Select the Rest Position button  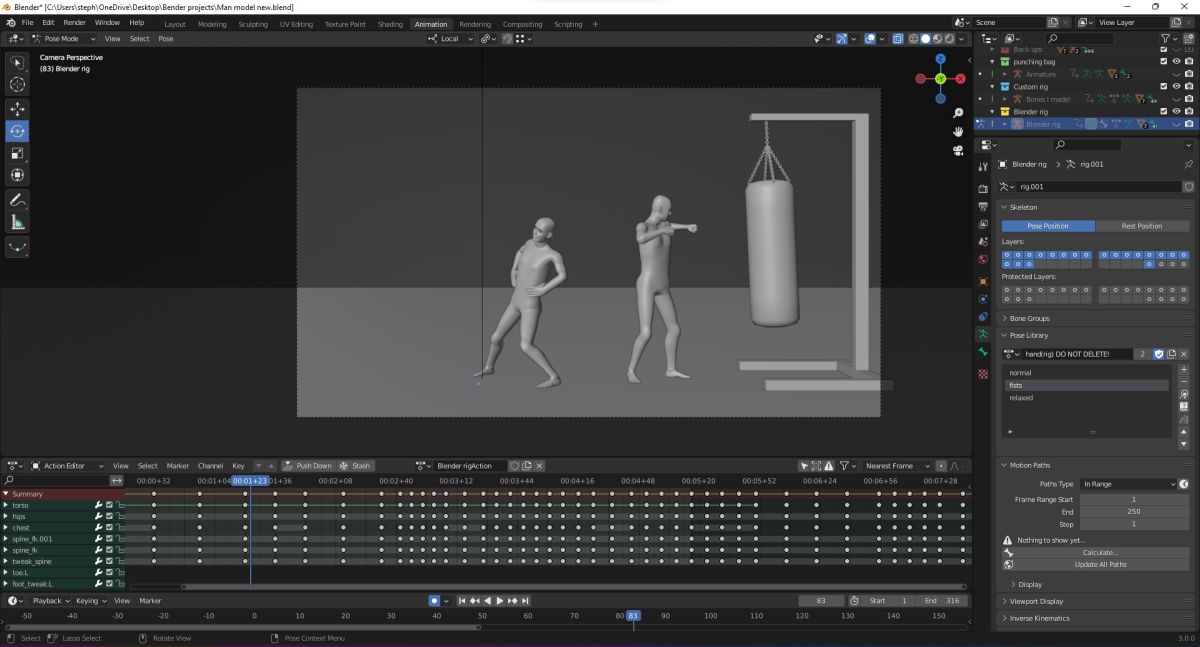[x=1142, y=226]
